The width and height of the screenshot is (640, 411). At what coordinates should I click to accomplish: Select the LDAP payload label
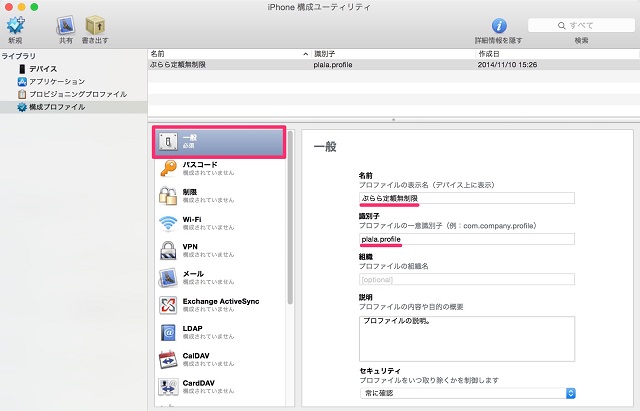[193, 329]
